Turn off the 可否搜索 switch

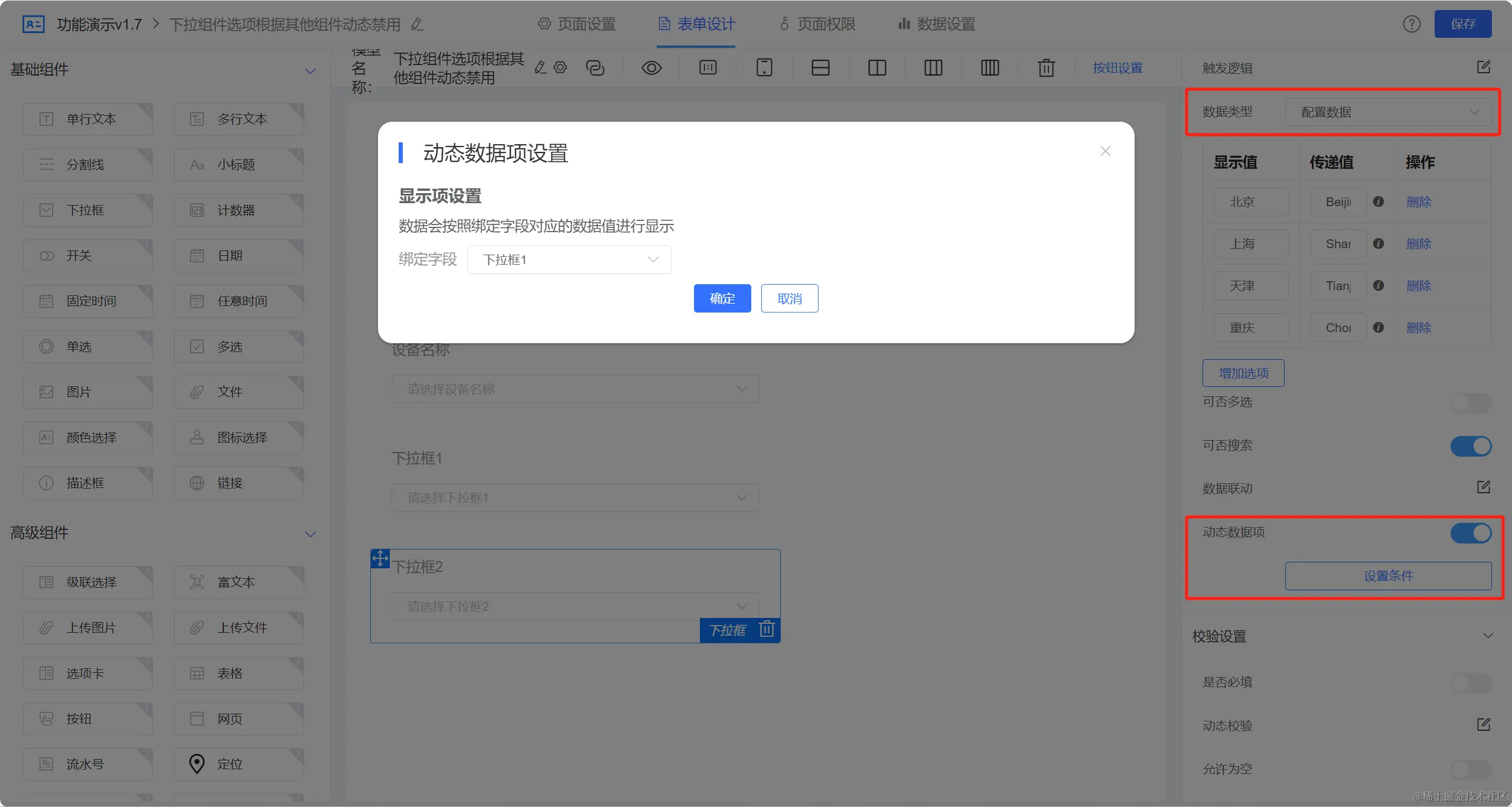point(1471,446)
